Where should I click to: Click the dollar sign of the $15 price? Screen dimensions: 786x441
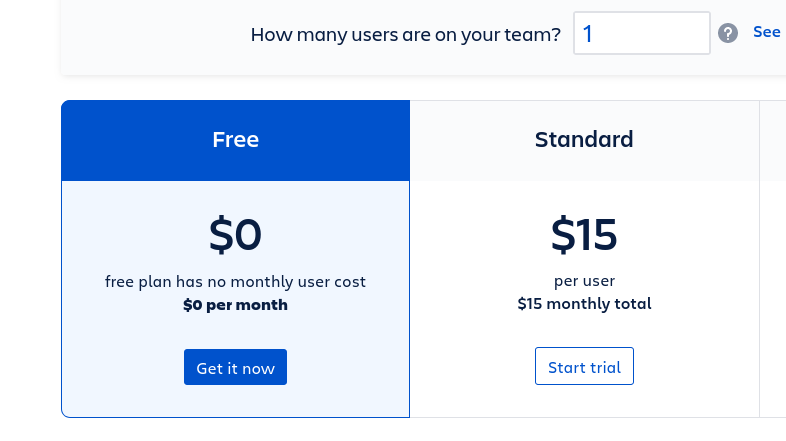[563, 235]
